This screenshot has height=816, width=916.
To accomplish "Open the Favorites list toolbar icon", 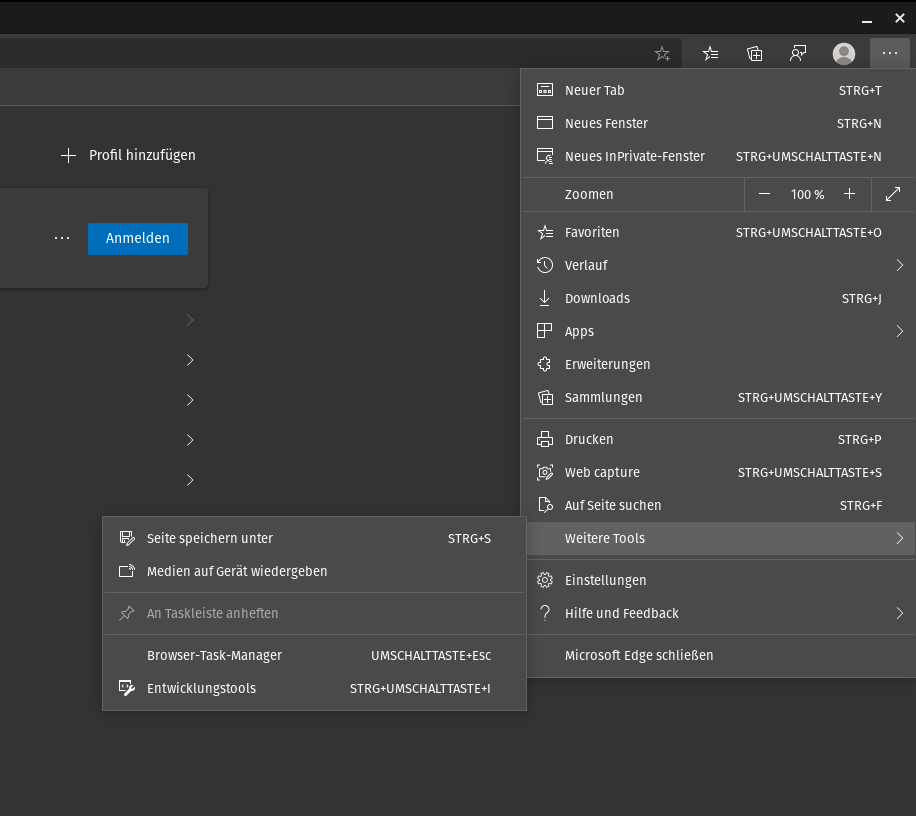I will (x=710, y=54).
